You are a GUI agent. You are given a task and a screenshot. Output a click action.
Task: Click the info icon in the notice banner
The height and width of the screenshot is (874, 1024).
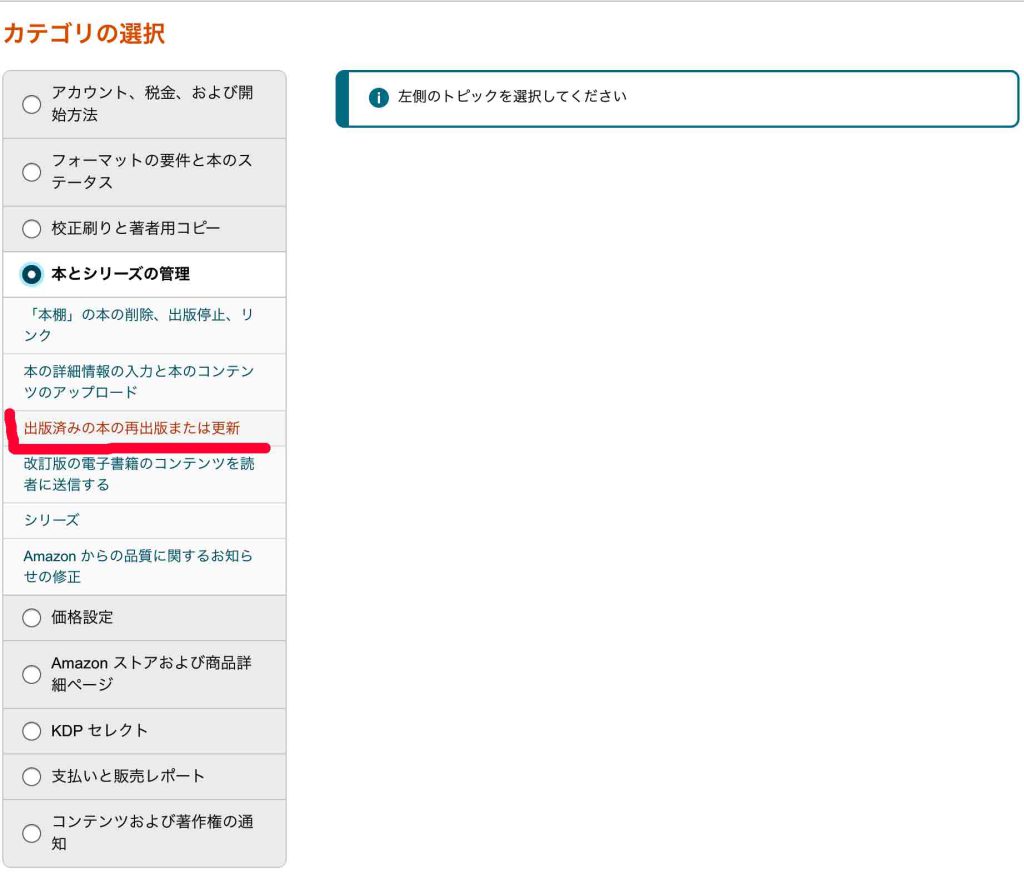378,98
